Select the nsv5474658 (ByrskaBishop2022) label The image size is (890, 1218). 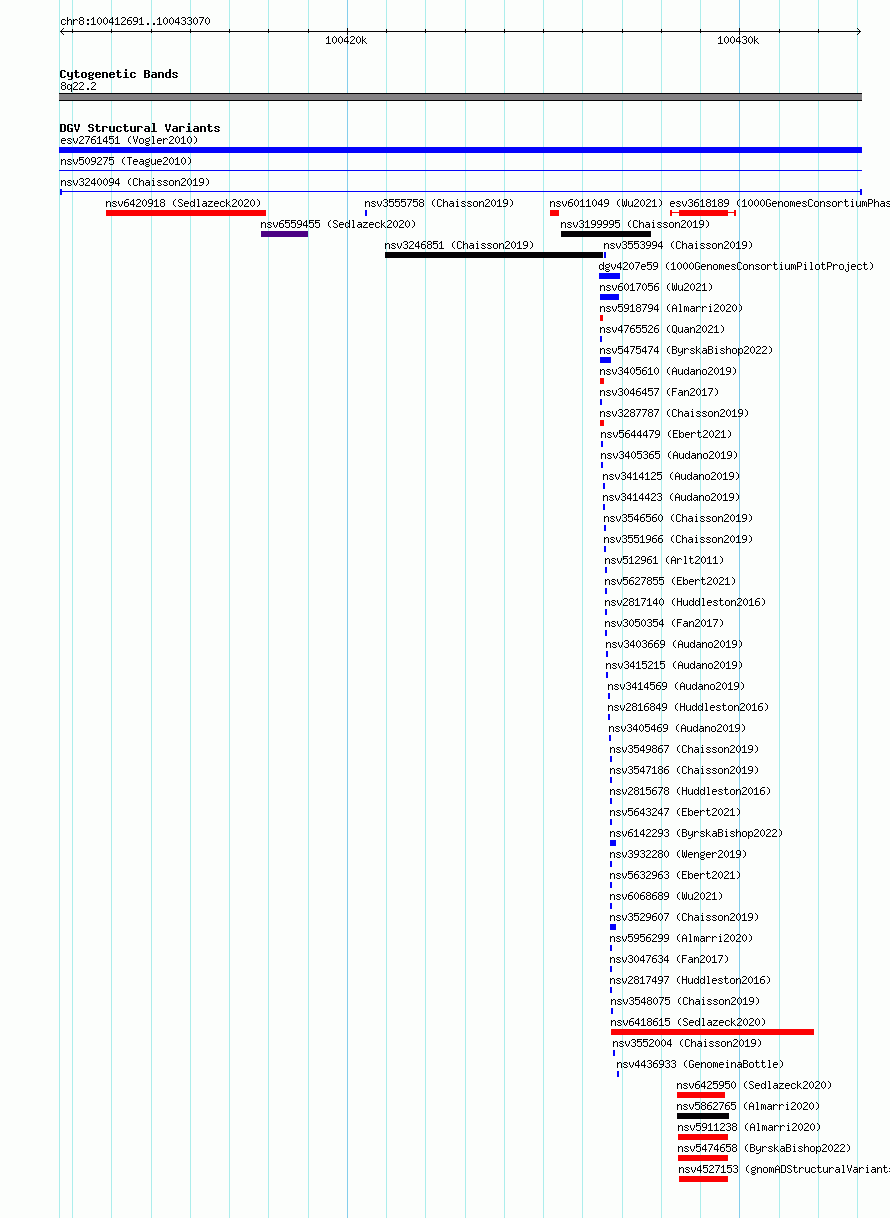764,1148
